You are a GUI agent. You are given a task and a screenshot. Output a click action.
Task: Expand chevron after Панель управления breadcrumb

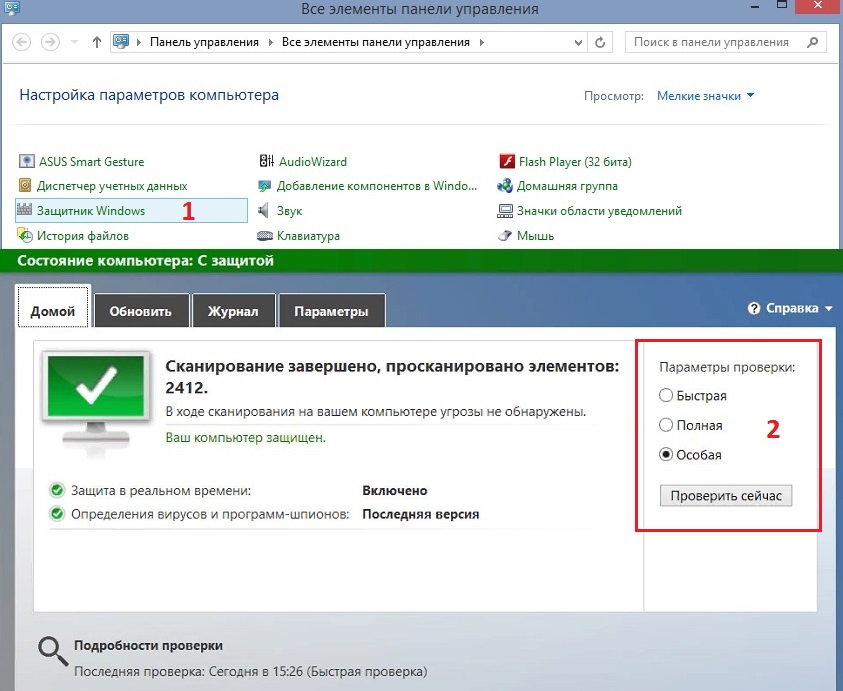pos(270,42)
